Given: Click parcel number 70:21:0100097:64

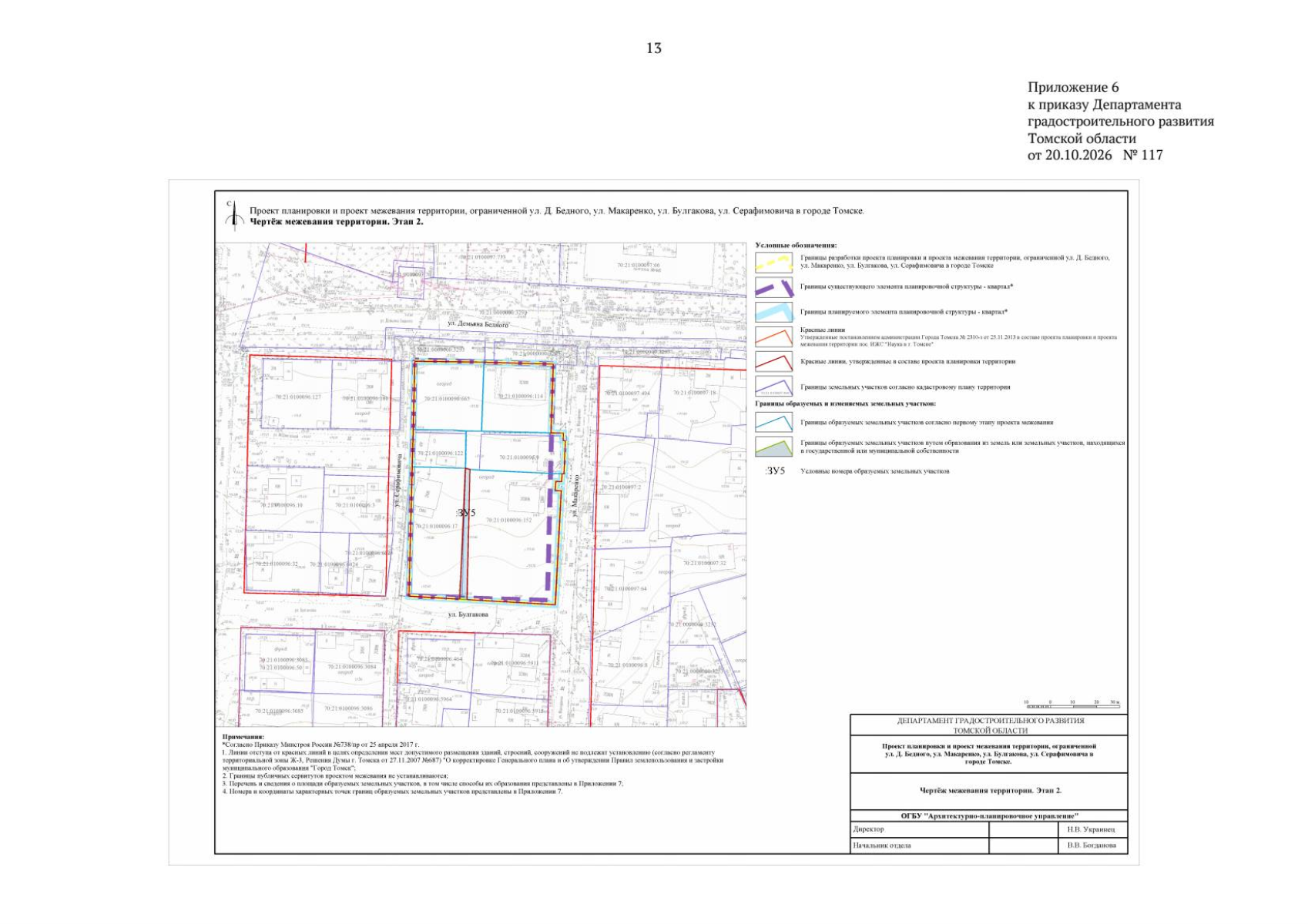Looking at the screenshot, I should point(625,588).
